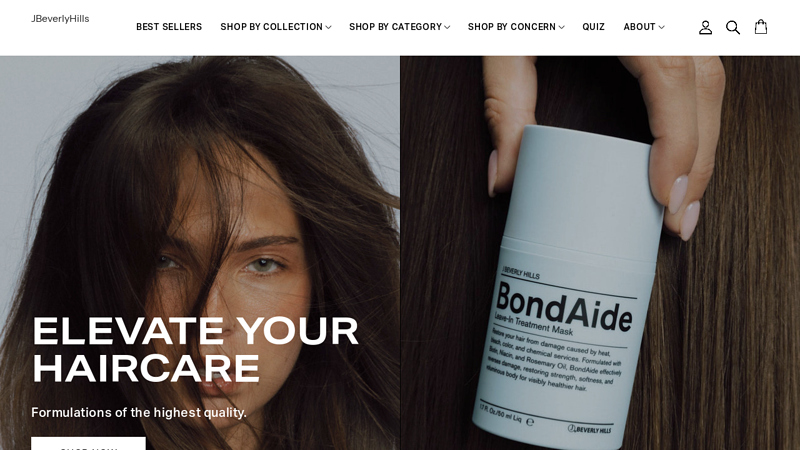The width and height of the screenshot is (800, 450).
Task: Open the account profile icon
Action: pyautogui.click(x=705, y=27)
